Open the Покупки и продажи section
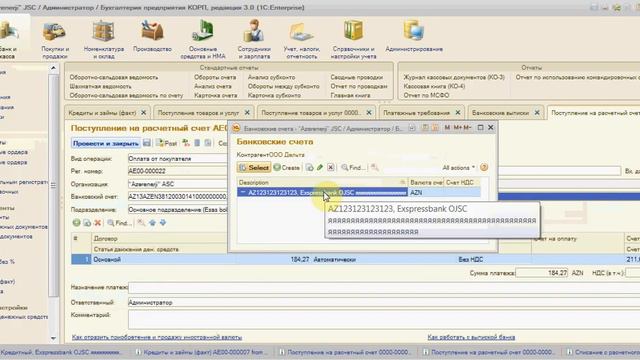Viewport: 640px width, 360px height. coord(55,41)
